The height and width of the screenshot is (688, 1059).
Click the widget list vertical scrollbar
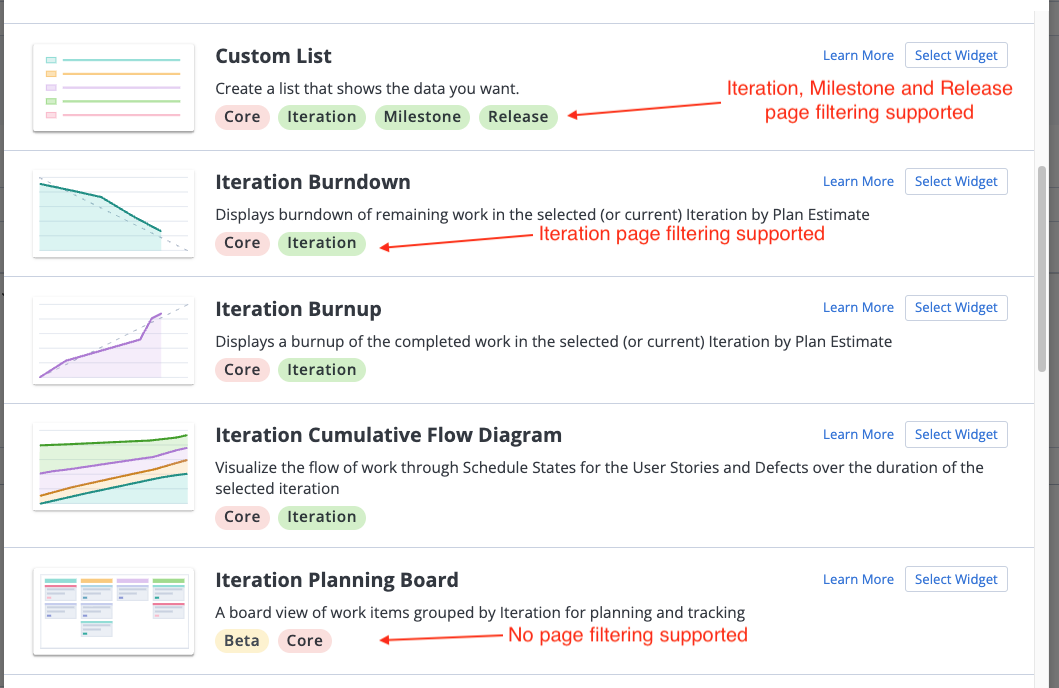1042,269
